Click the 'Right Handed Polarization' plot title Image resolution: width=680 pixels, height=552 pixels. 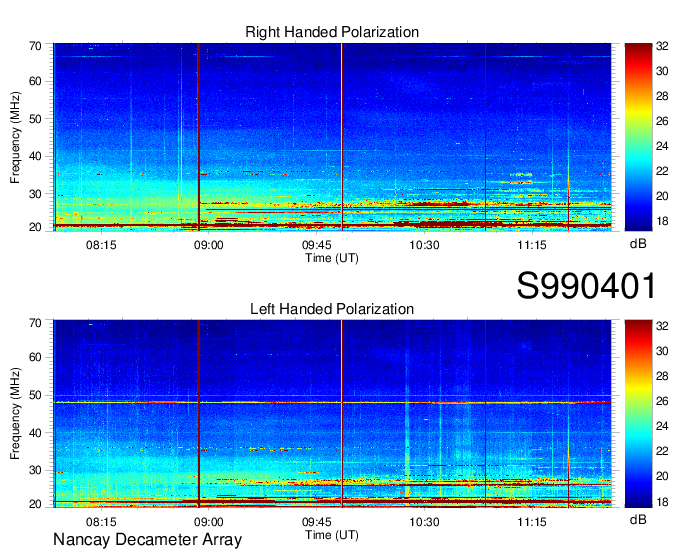(x=332, y=32)
